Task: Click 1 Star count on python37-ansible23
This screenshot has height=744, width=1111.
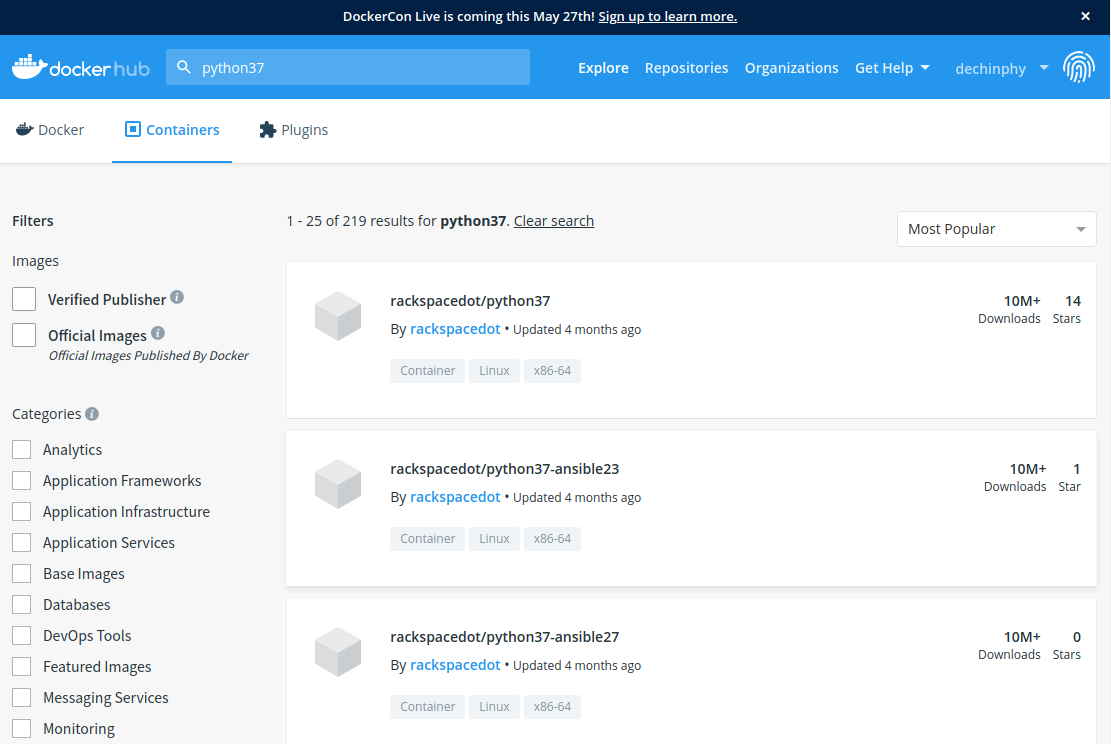Action: point(1070,477)
